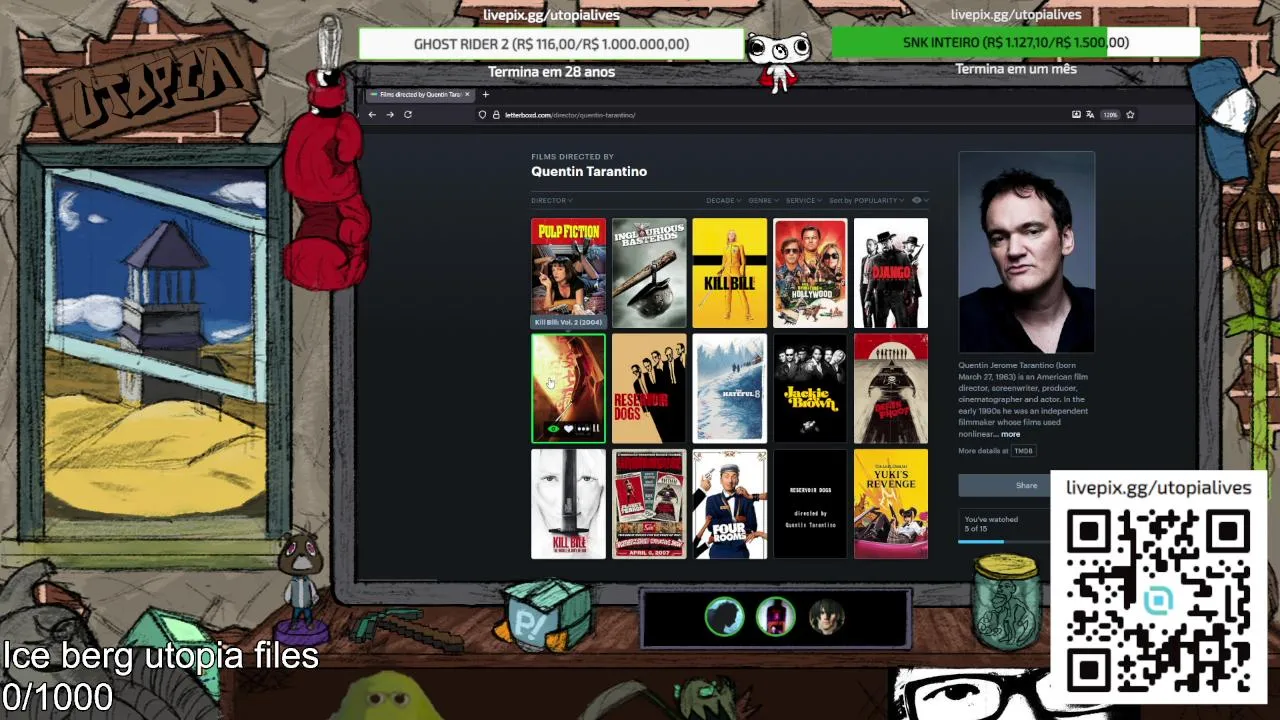Open the Death Proof poster
The height and width of the screenshot is (720, 1280).
[891, 388]
